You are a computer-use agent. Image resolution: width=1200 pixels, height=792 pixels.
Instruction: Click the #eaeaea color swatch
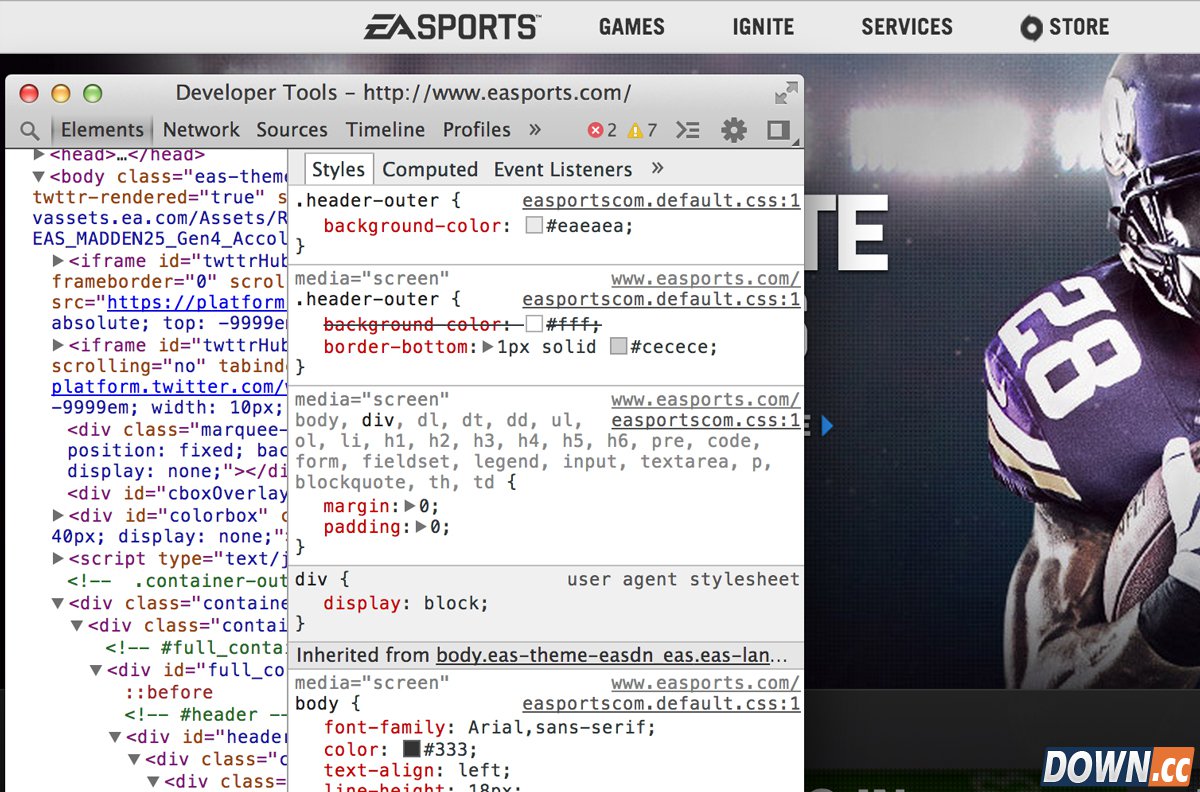[534, 226]
